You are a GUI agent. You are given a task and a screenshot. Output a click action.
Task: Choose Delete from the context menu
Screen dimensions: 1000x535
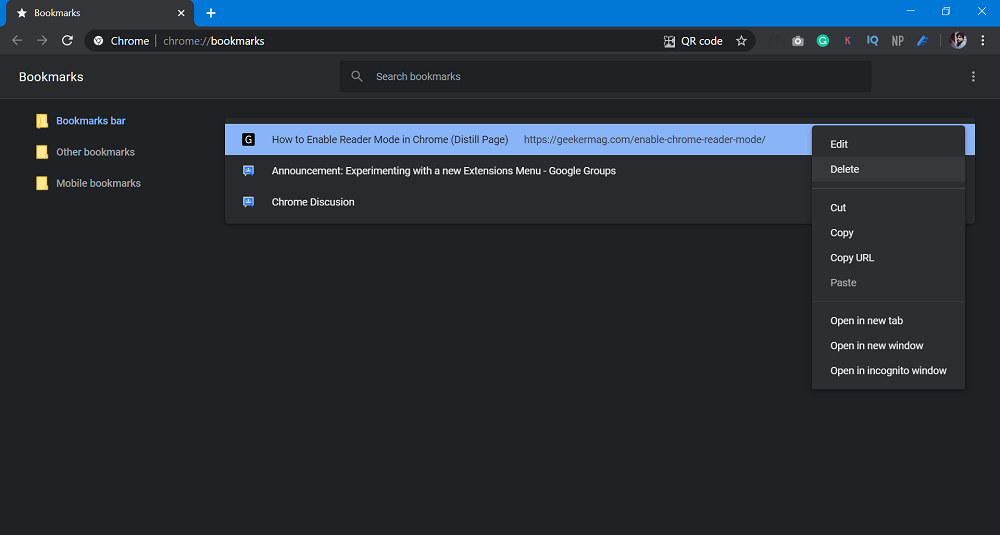click(888, 169)
